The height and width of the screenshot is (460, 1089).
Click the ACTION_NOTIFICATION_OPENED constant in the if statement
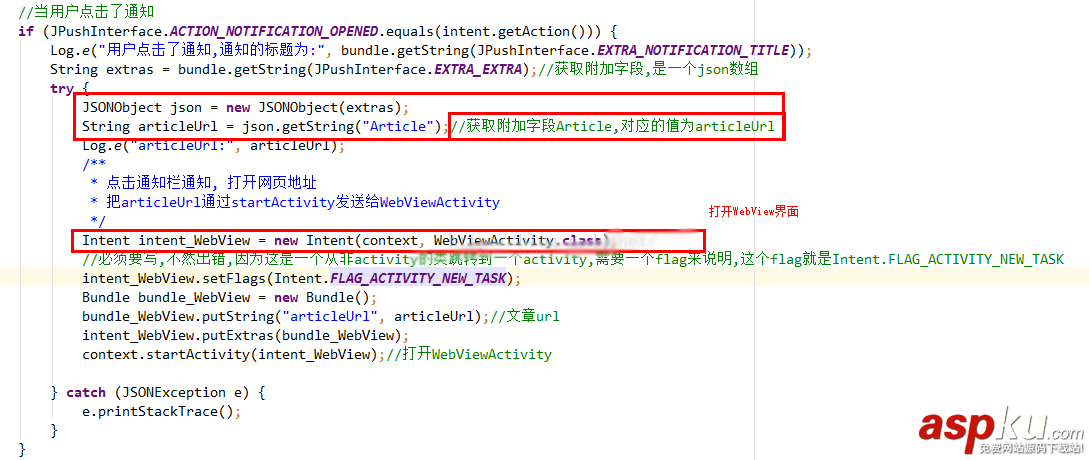point(274,31)
